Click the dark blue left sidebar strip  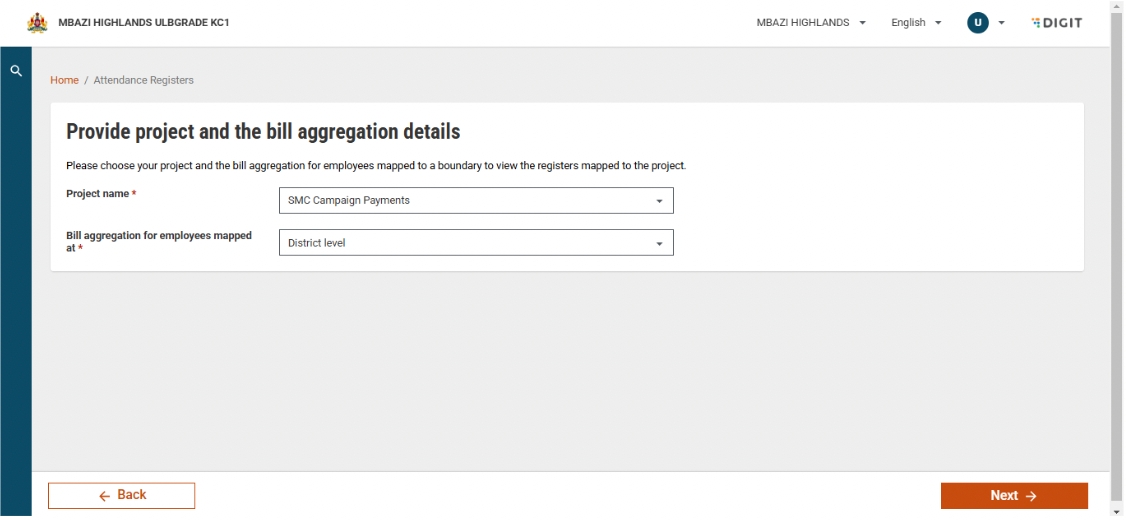15,300
